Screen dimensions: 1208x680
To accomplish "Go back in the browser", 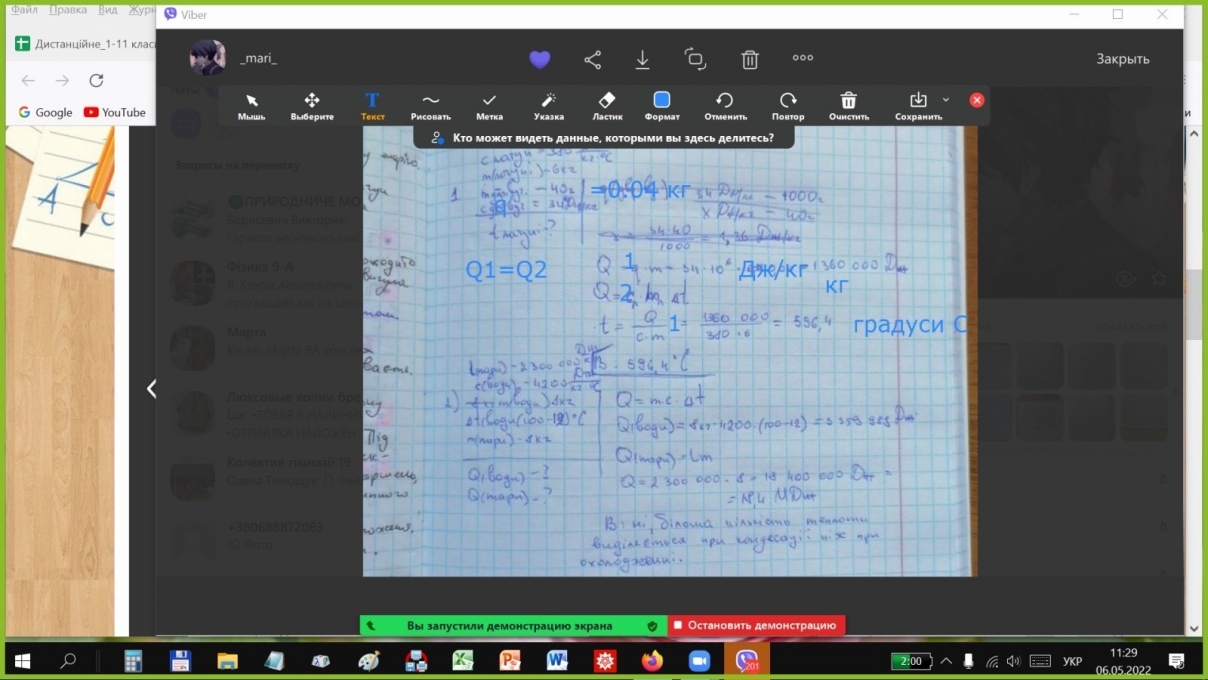I will click(x=28, y=81).
